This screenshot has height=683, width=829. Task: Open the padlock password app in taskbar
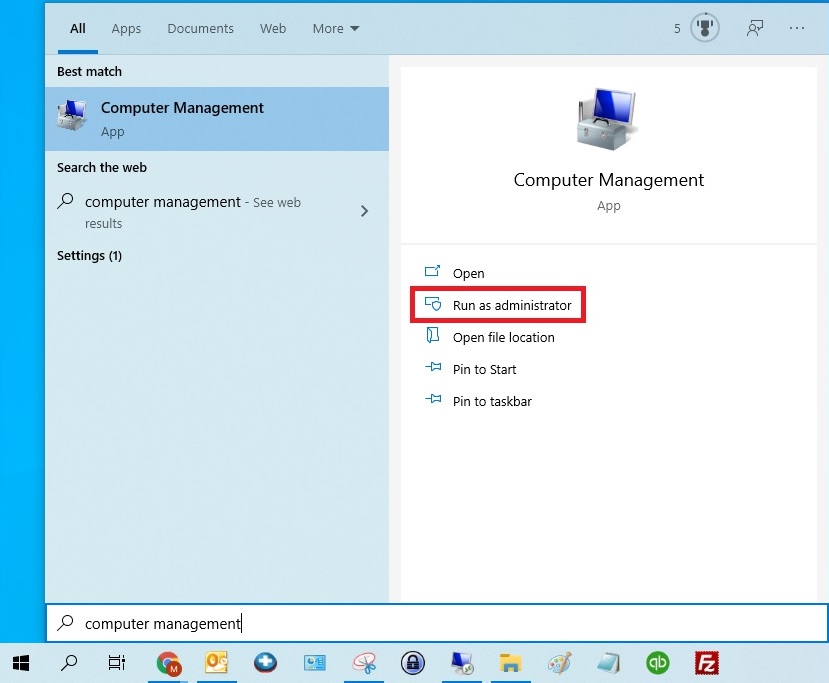413,663
